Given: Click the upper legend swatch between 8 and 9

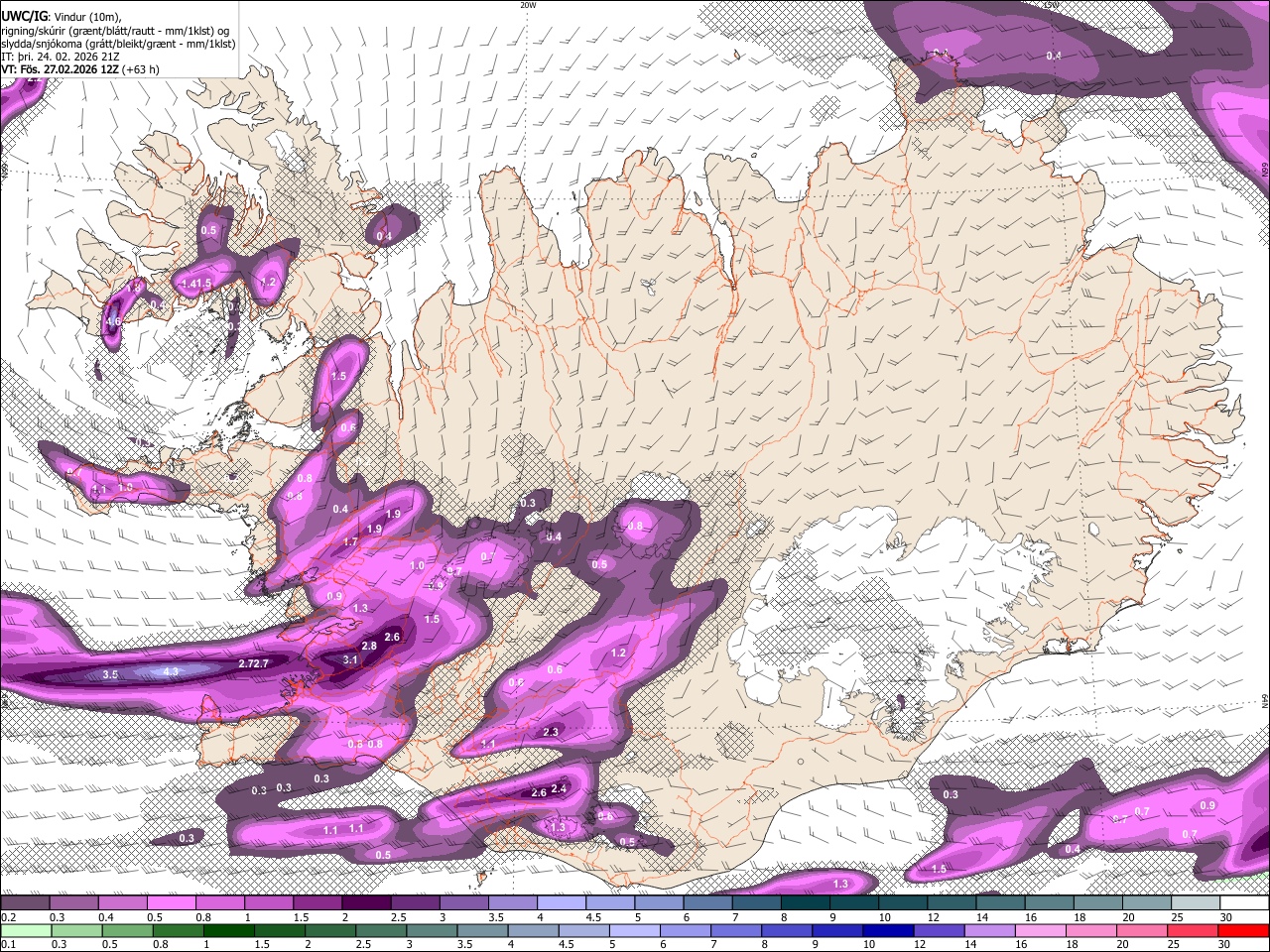Looking at the screenshot, I should tap(805, 902).
